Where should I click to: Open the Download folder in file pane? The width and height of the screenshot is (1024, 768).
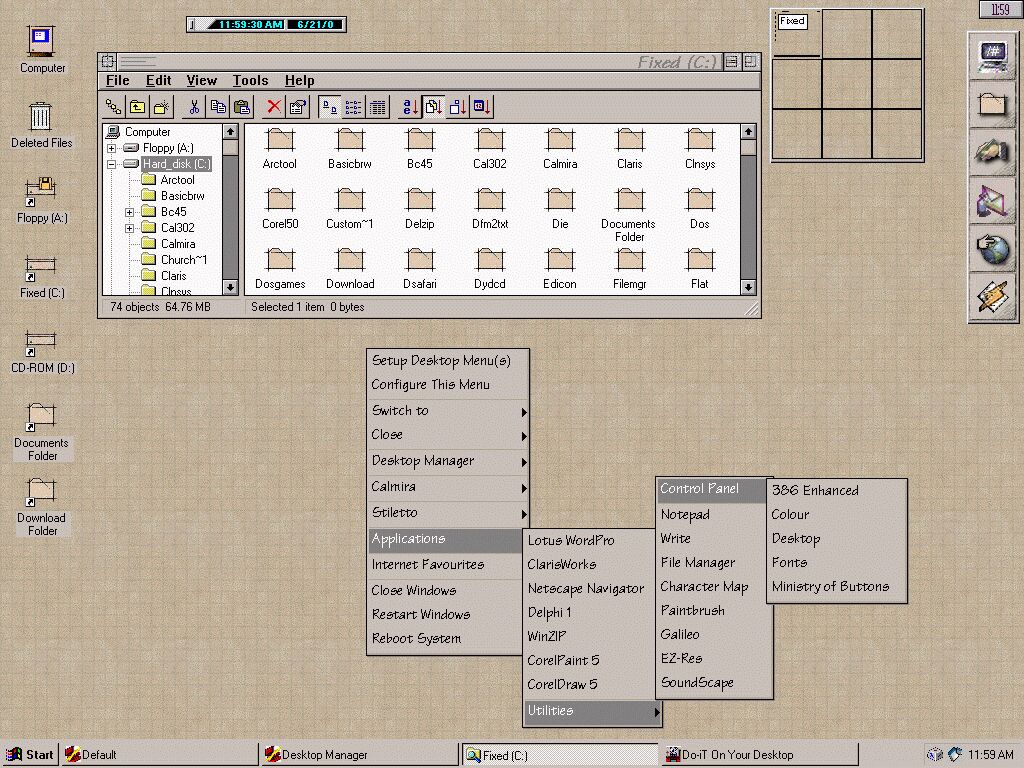point(350,267)
